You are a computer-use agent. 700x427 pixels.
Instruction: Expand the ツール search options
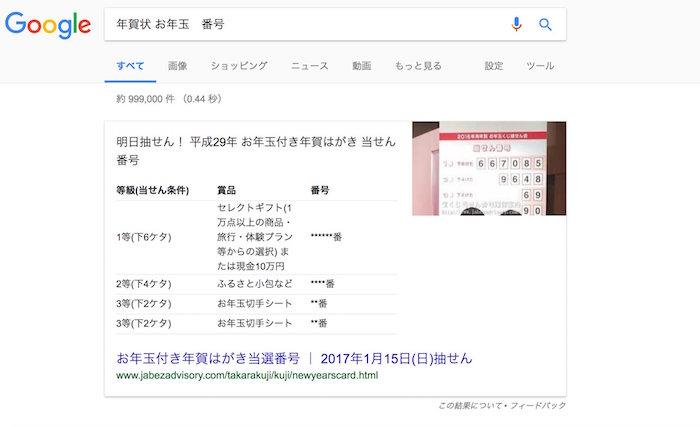540,66
